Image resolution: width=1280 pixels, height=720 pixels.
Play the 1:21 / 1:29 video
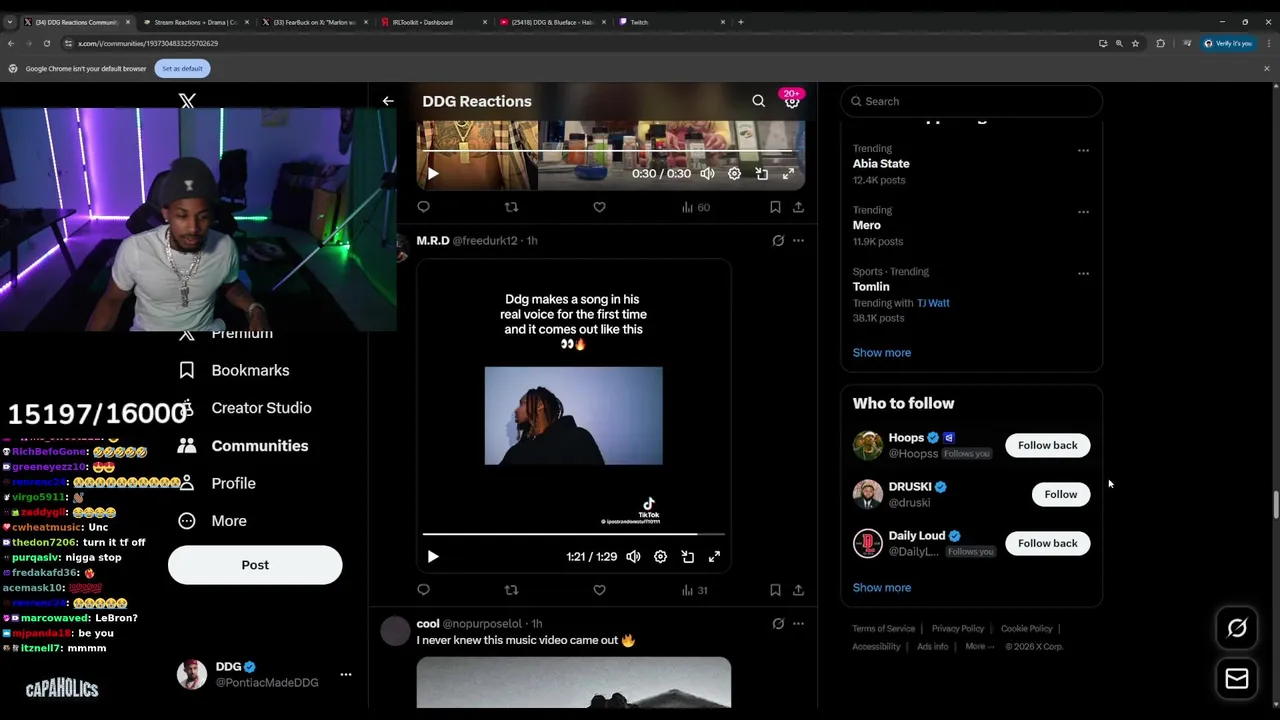pyautogui.click(x=433, y=556)
